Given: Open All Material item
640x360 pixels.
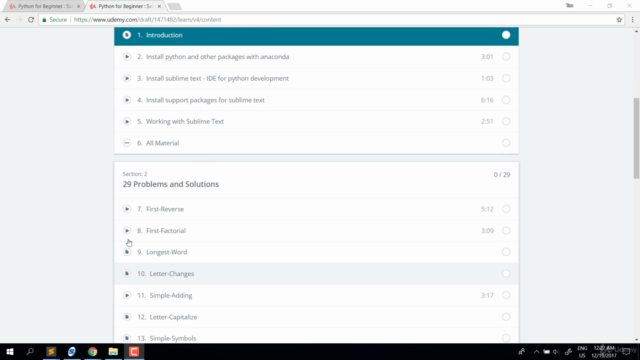Looking at the screenshot, I should click(x=316, y=143).
